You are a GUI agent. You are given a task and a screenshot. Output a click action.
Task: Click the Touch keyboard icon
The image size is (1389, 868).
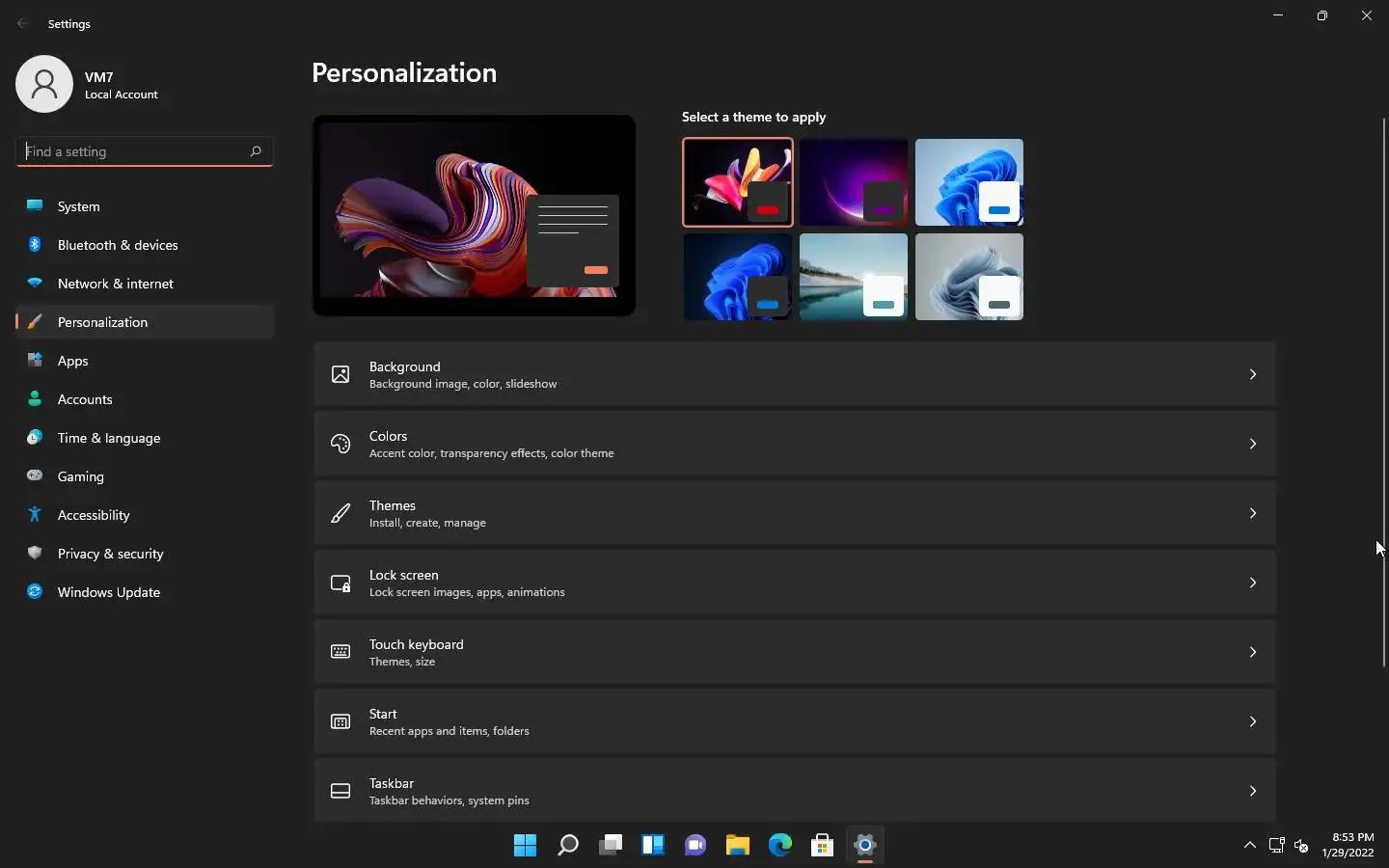coord(340,652)
